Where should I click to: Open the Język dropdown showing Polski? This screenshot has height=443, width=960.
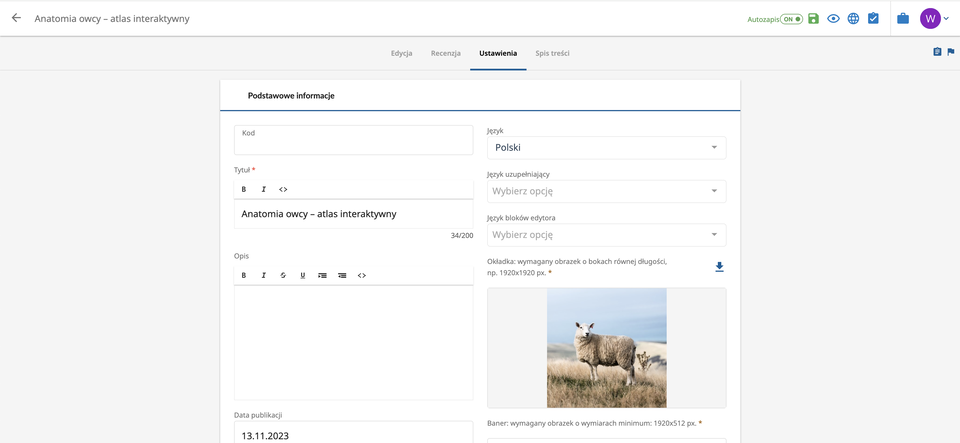click(606, 148)
